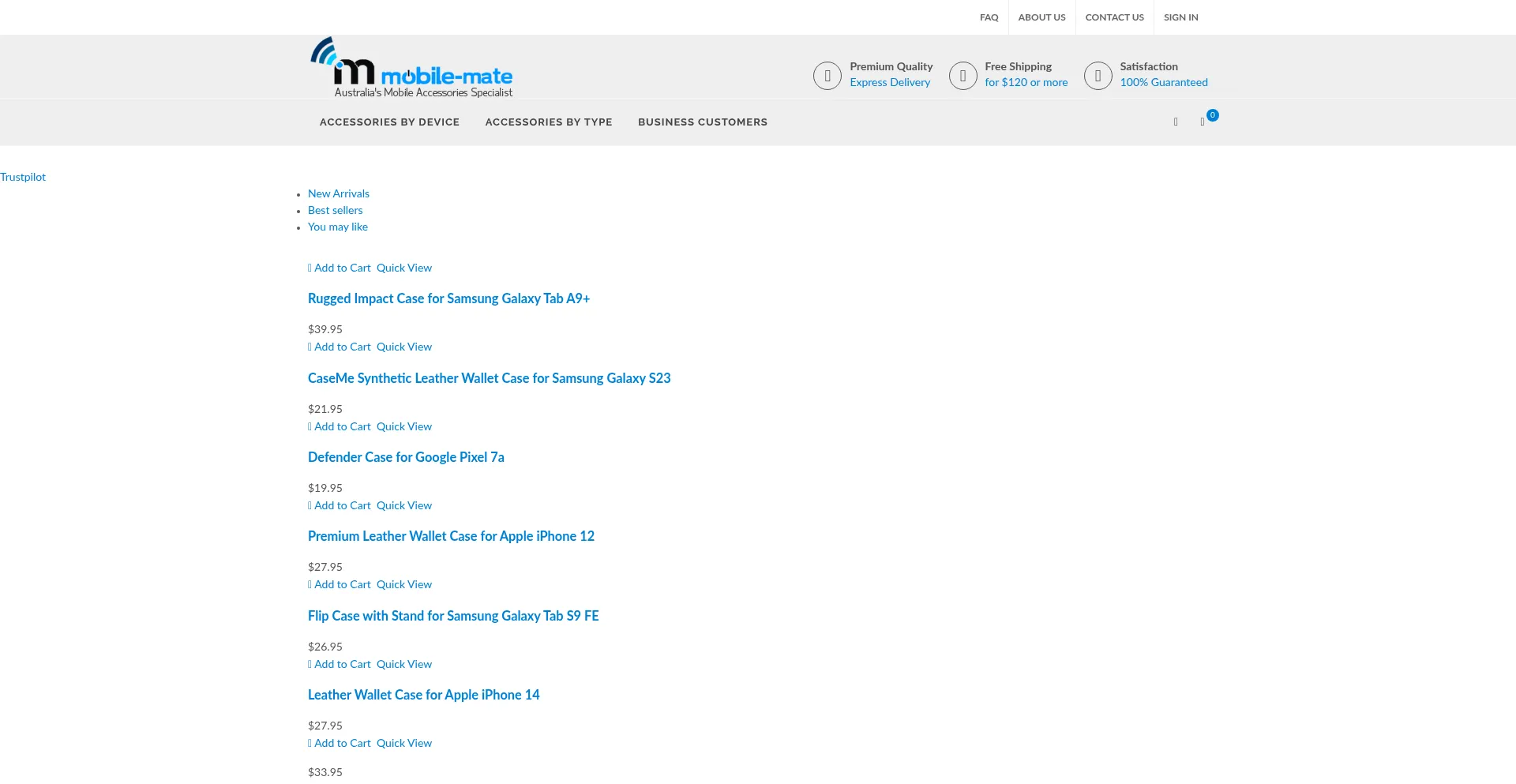Click the $27.95 price under the iPhone 14 case

point(325,726)
